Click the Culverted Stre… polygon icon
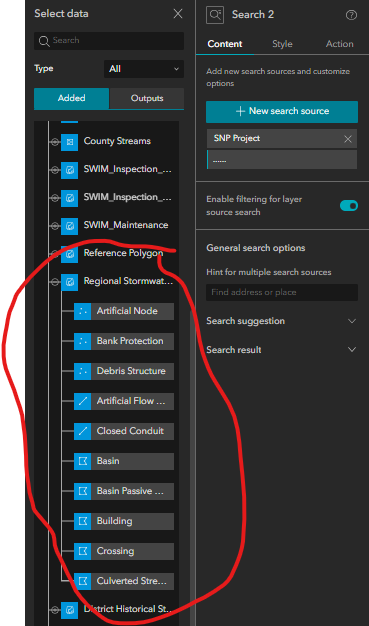 [83, 581]
